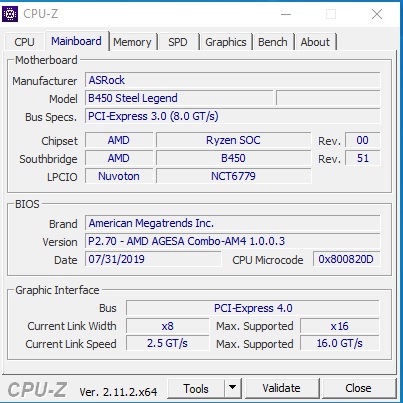This screenshot has width=403, height=403.
Task: Open the Memory tab
Action: 132,42
